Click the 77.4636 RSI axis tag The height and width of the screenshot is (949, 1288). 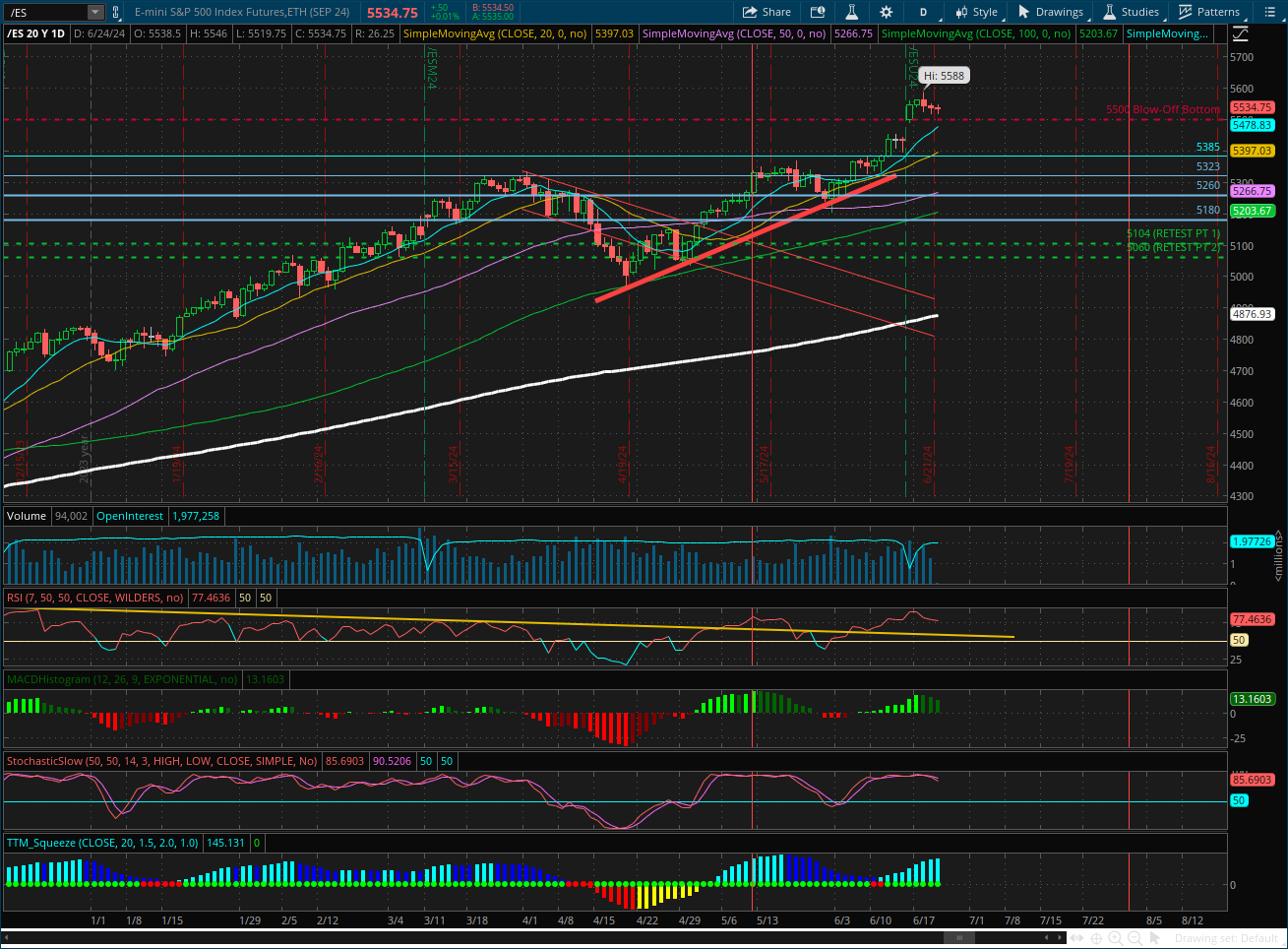pyautogui.click(x=1253, y=619)
